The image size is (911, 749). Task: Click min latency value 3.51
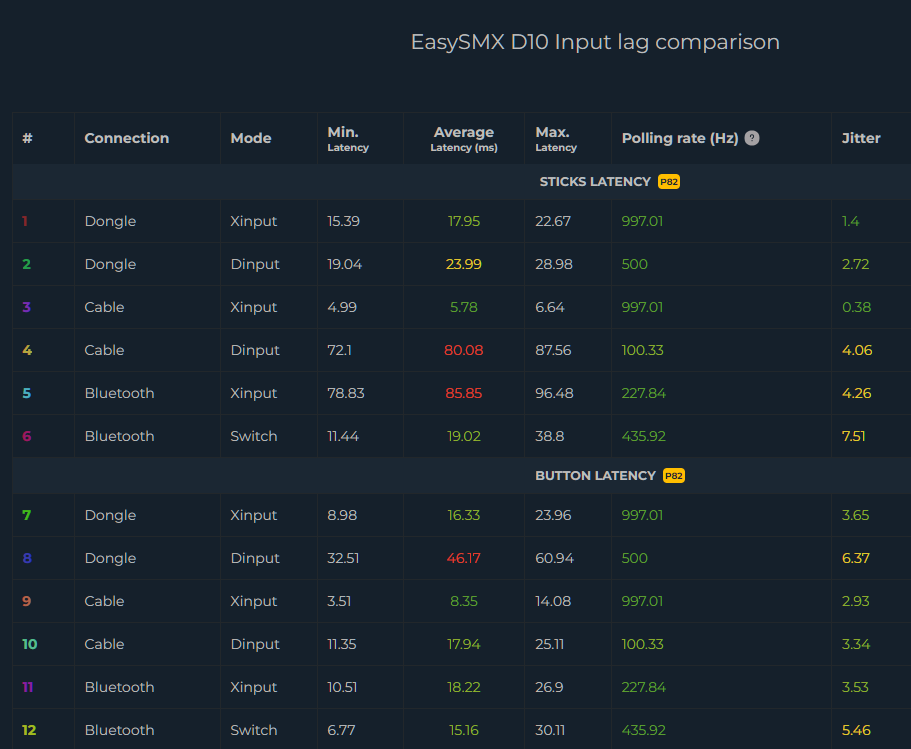click(339, 601)
